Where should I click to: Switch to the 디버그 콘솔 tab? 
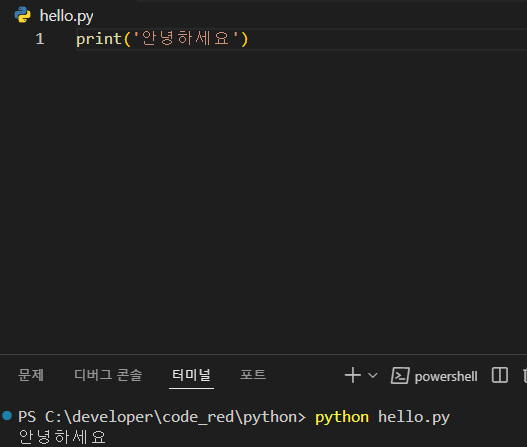click(108, 375)
